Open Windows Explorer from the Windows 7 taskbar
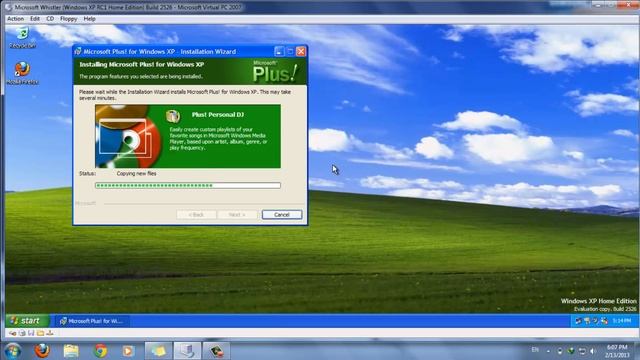 pos(71,351)
